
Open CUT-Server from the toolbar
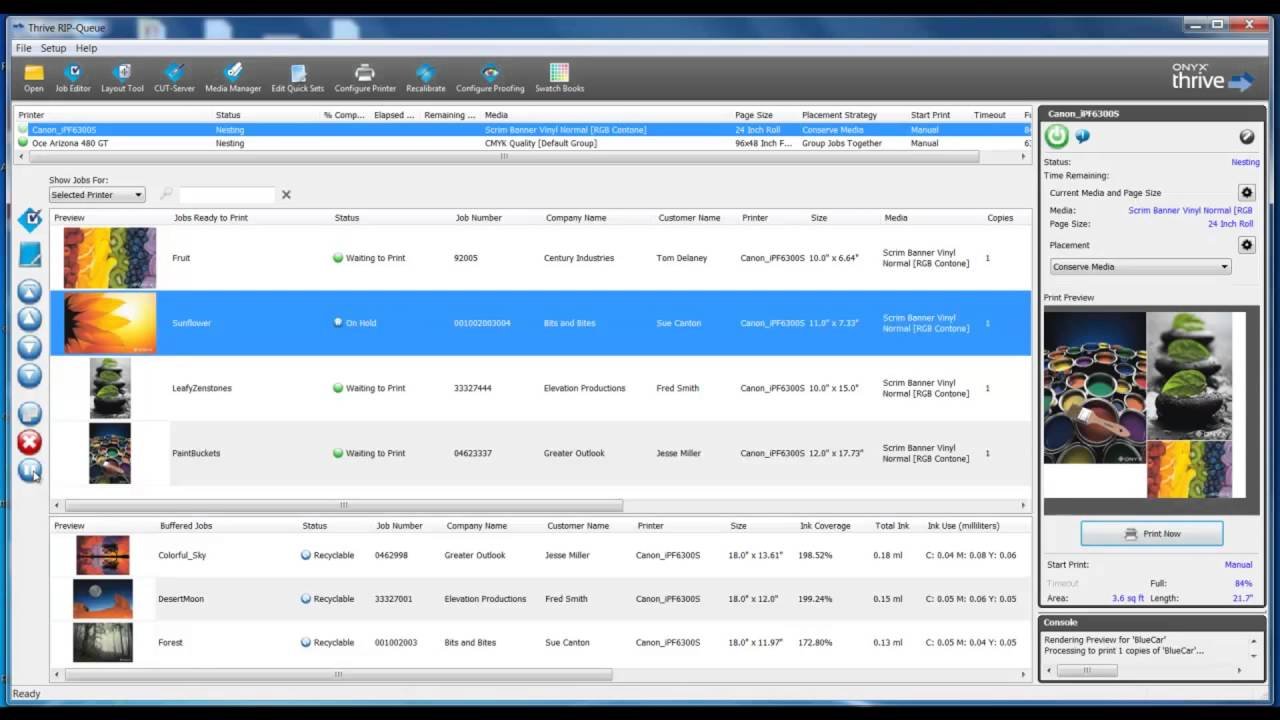click(x=174, y=77)
